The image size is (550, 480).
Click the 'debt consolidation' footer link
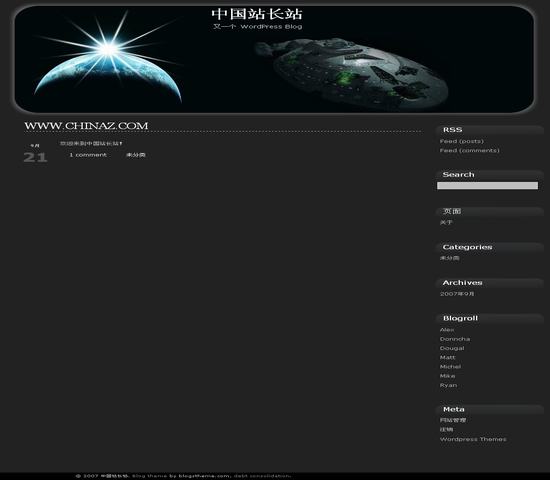tap(262, 476)
